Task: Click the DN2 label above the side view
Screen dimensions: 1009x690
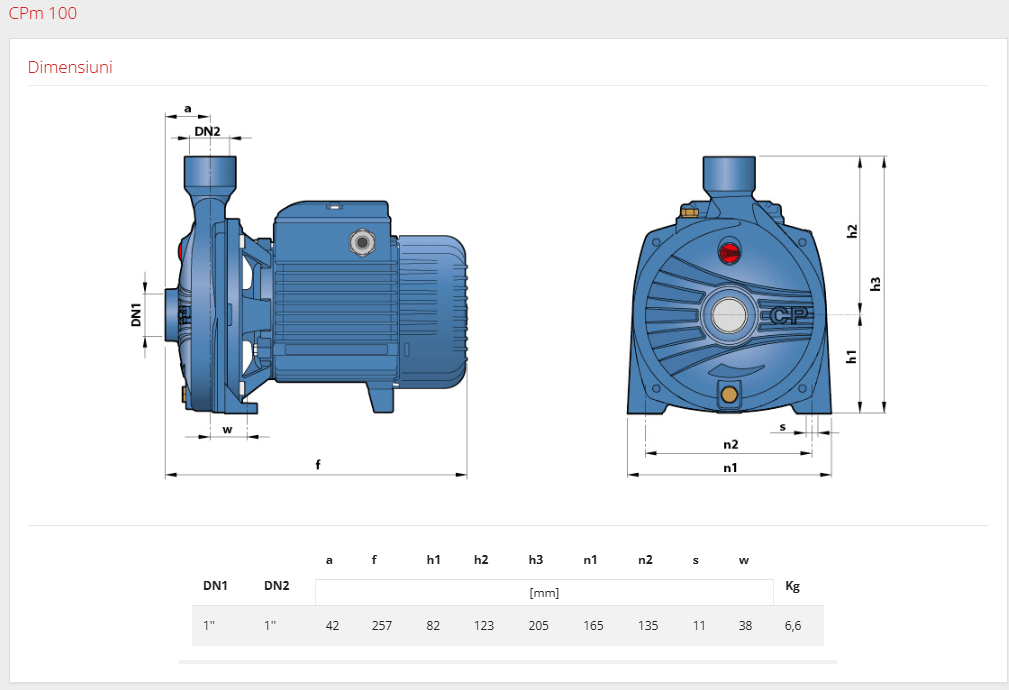Action: coord(207,131)
